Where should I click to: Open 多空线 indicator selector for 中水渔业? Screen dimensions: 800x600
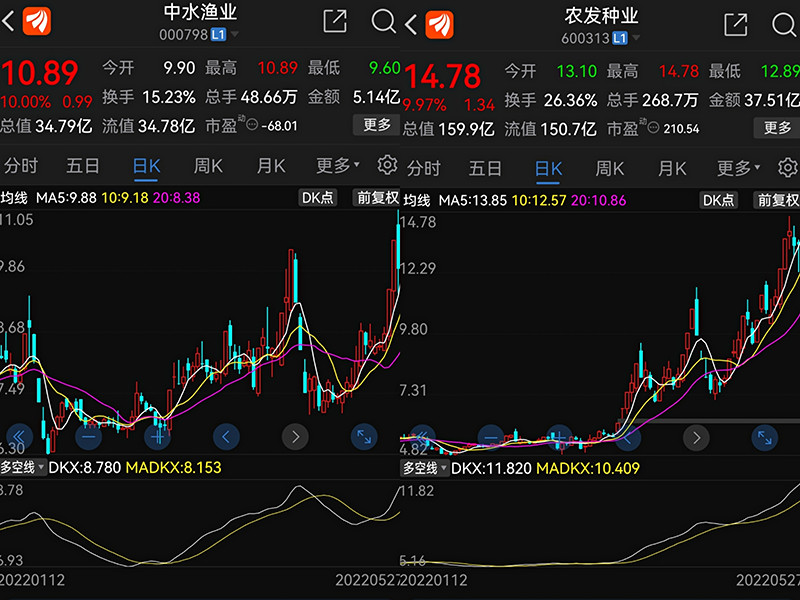point(22,467)
